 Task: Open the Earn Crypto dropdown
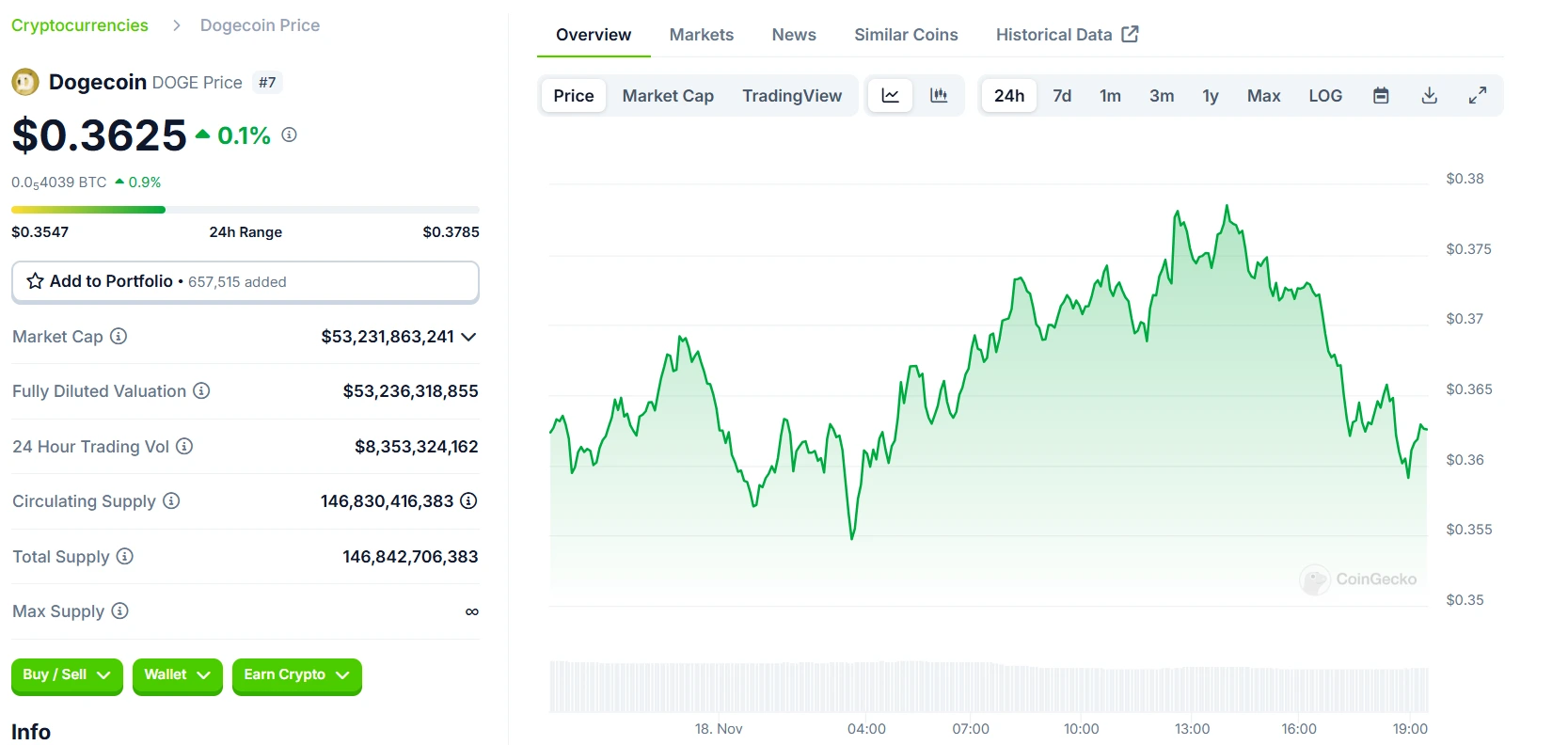(x=296, y=675)
